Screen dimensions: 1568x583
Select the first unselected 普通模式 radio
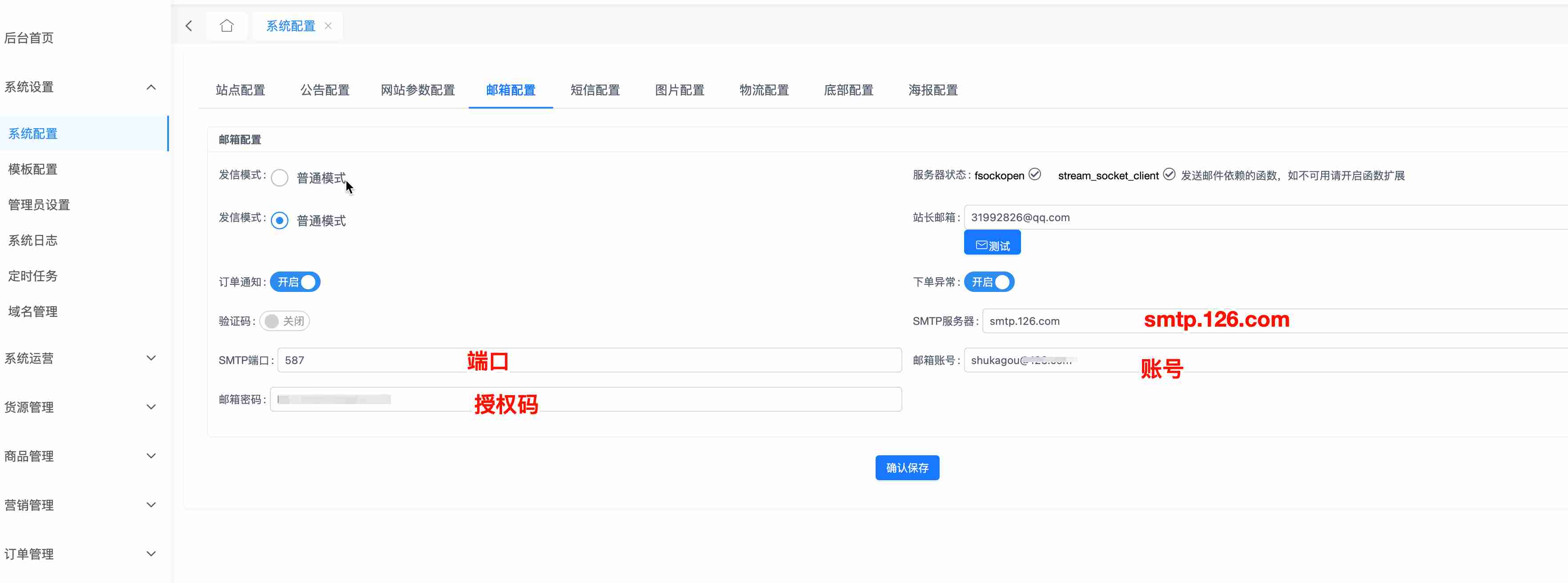click(x=279, y=178)
